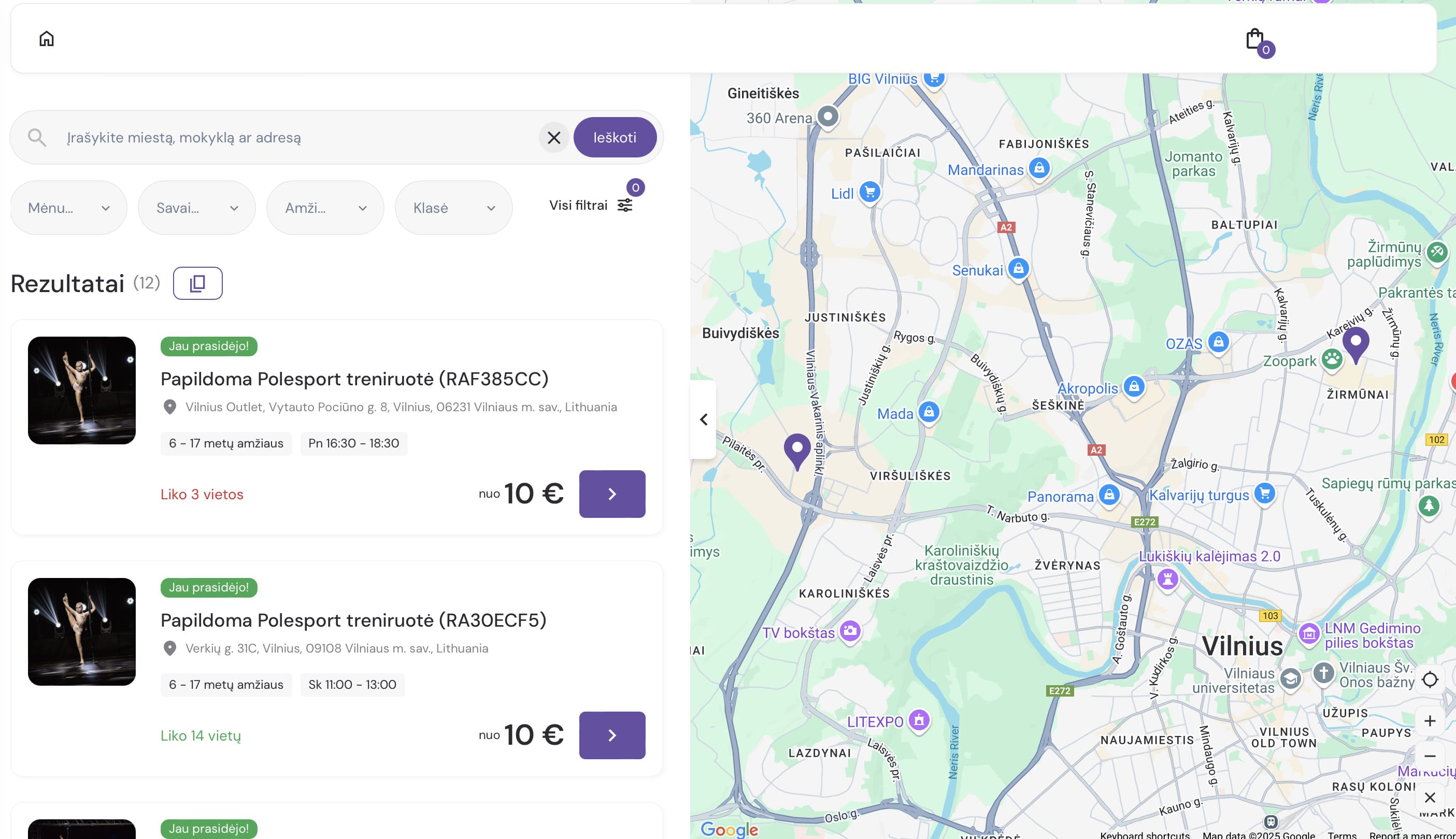The image size is (1456, 839).
Task: Open the home page icon
Action: point(47,39)
